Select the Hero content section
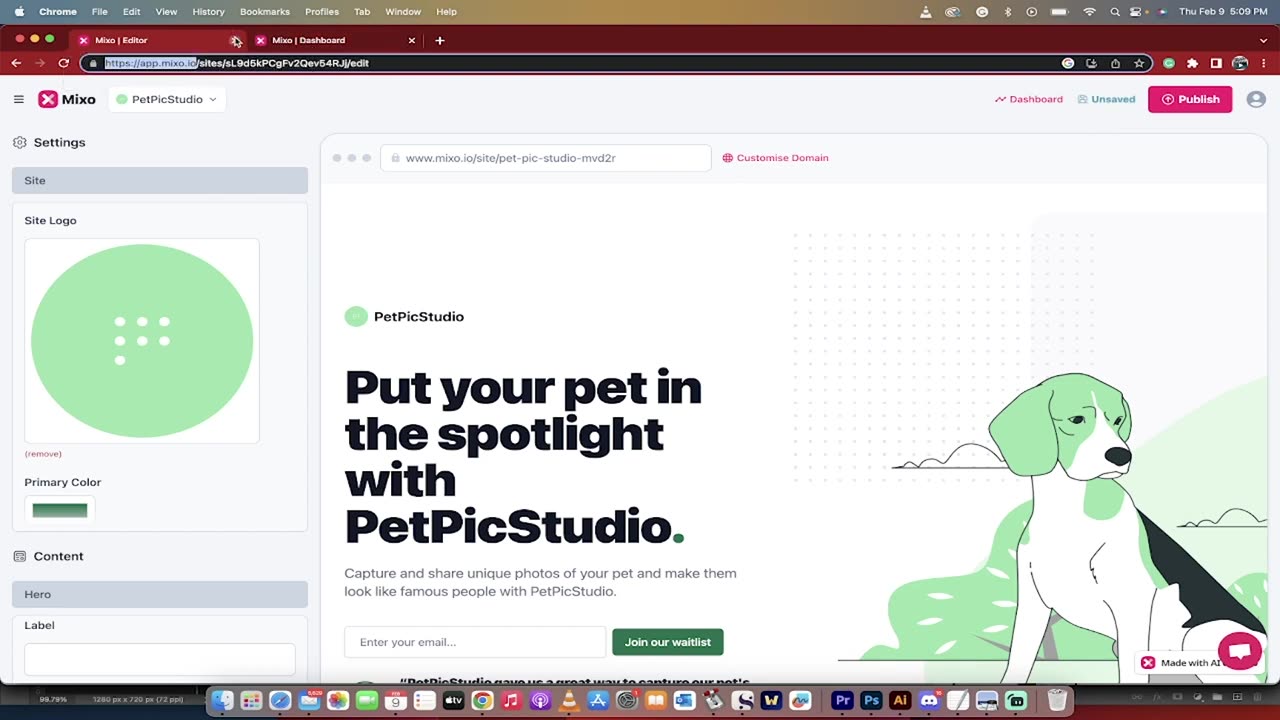The height and width of the screenshot is (720, 1280). tap(160, 594)
